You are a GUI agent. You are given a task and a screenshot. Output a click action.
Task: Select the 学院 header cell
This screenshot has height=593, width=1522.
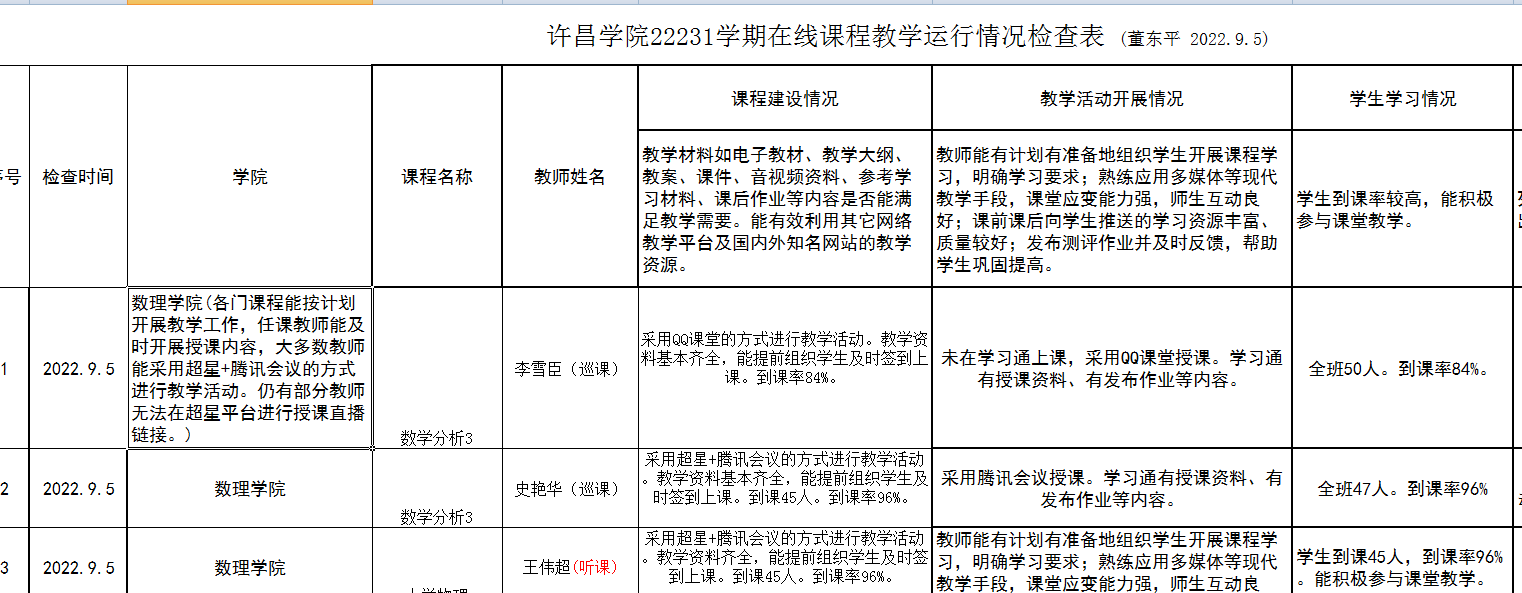pos(250,177)
